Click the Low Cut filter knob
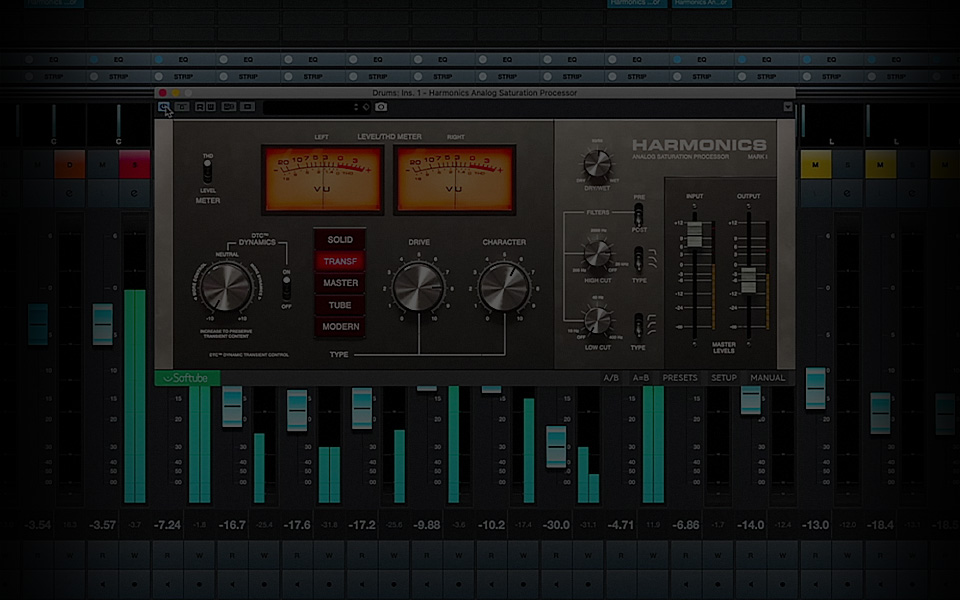The height and width of the screenshot is (600, 960). click(x=597, y=320)
